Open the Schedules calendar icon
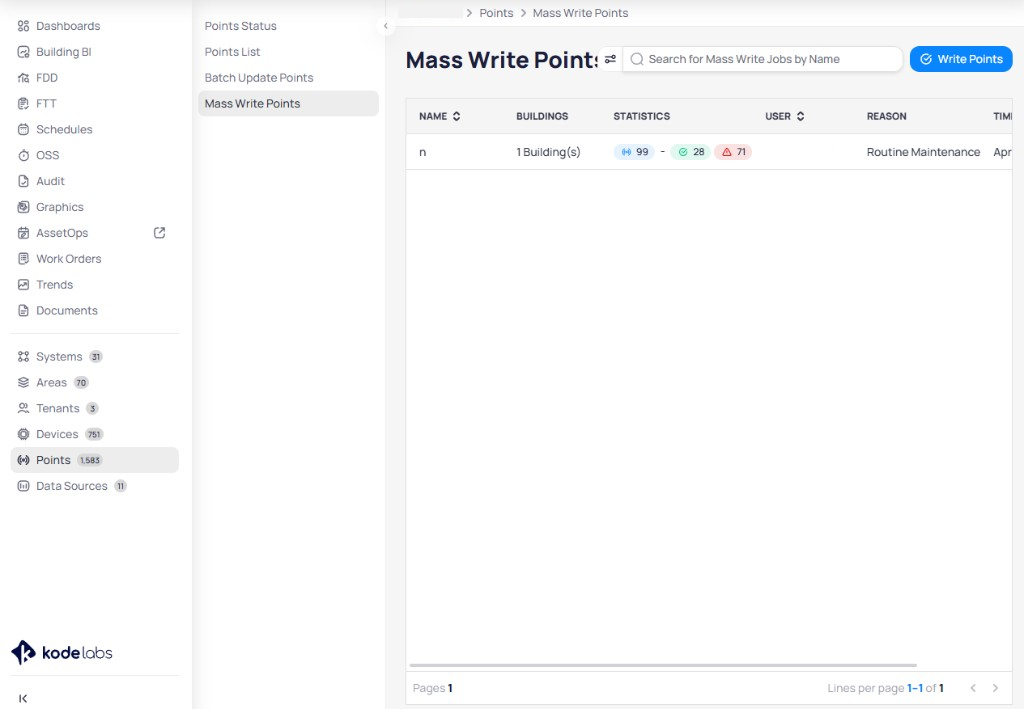 tap(24, 129)
